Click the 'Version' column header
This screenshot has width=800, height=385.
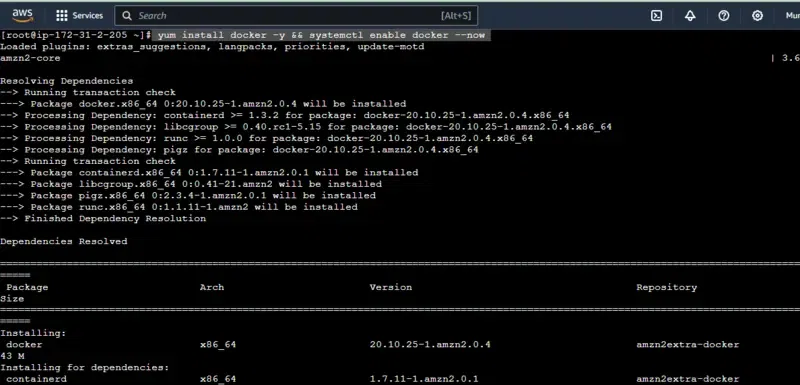click(391, 288)
